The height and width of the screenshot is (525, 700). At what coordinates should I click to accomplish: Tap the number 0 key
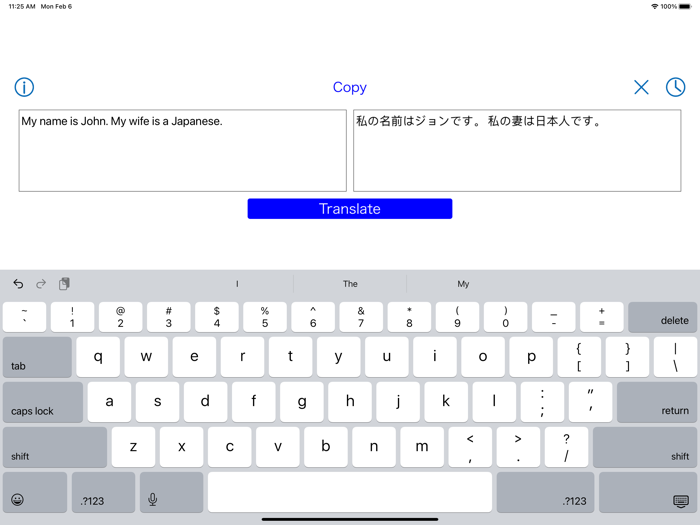pos(505,317)
